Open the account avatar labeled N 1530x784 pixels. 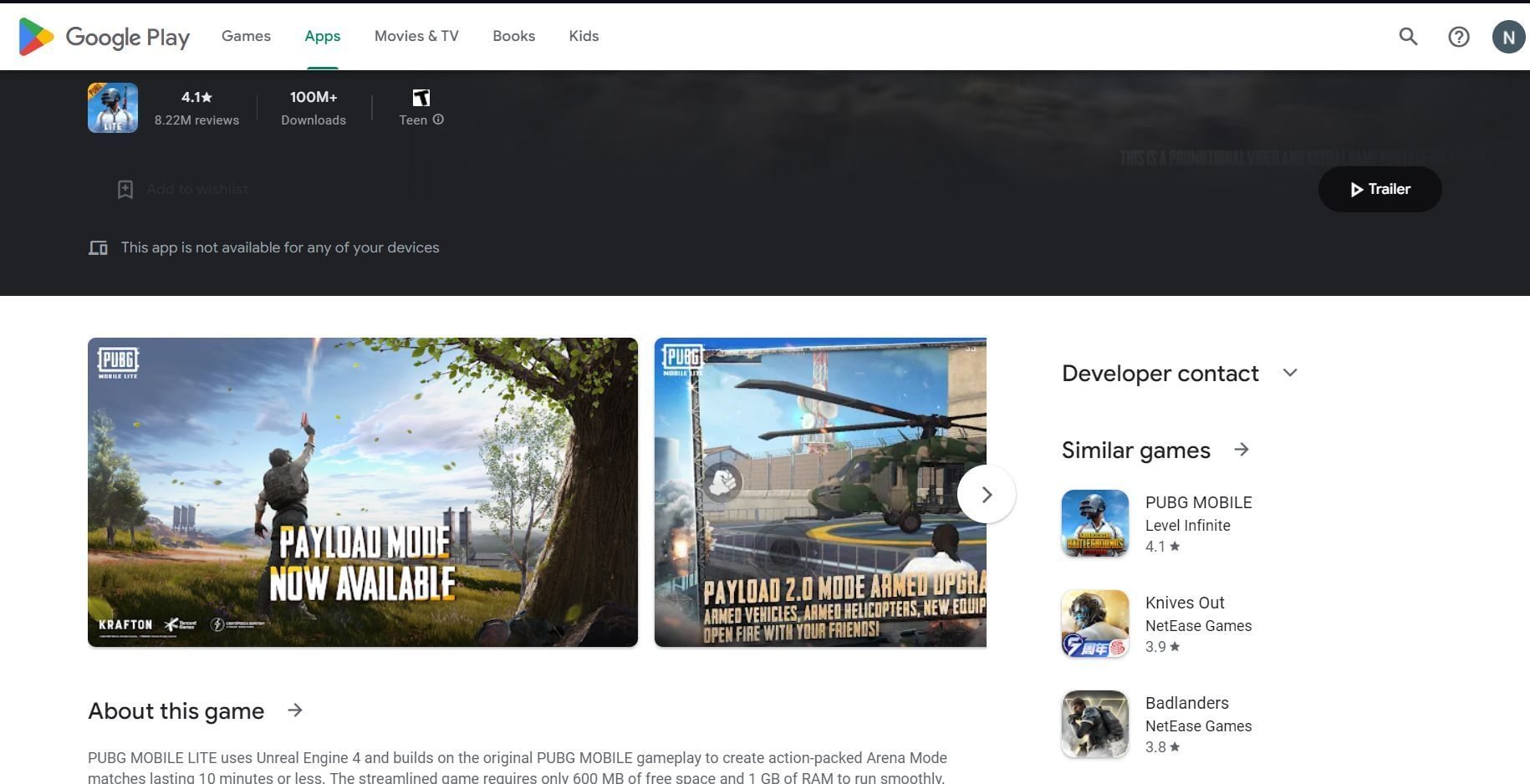pos(1507,37)
